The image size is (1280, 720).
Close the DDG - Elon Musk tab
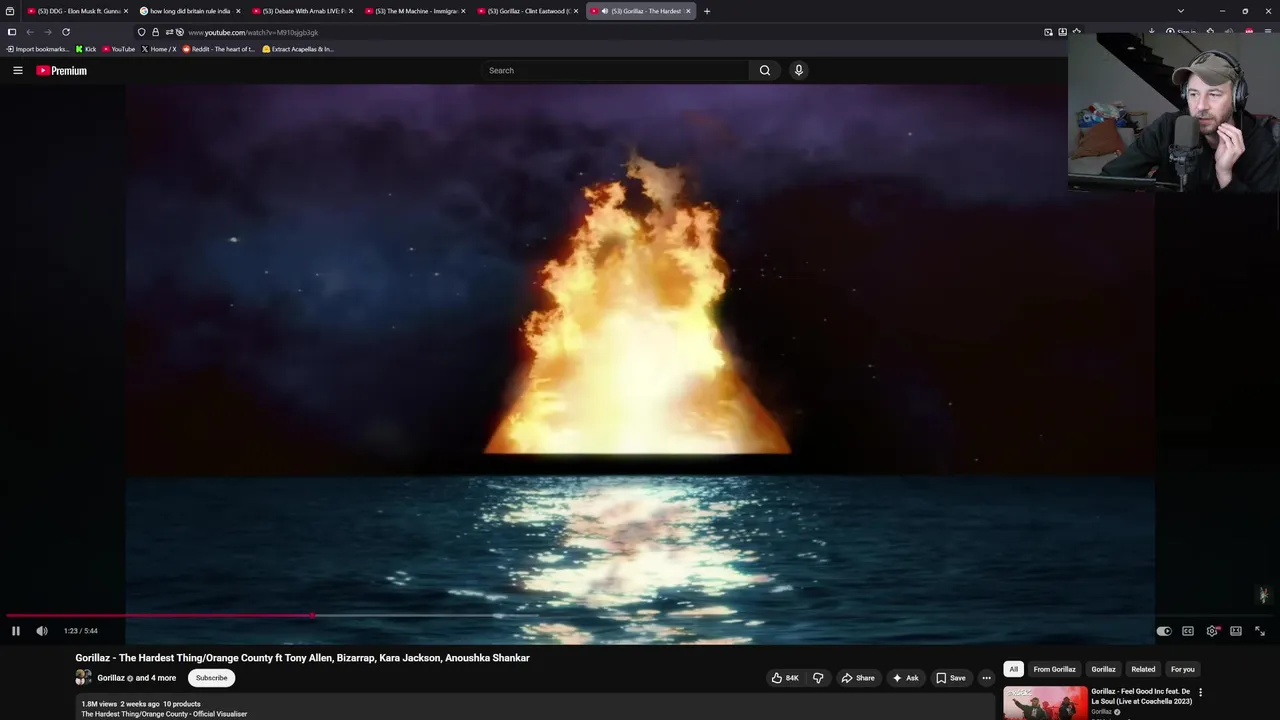point(125,11)
